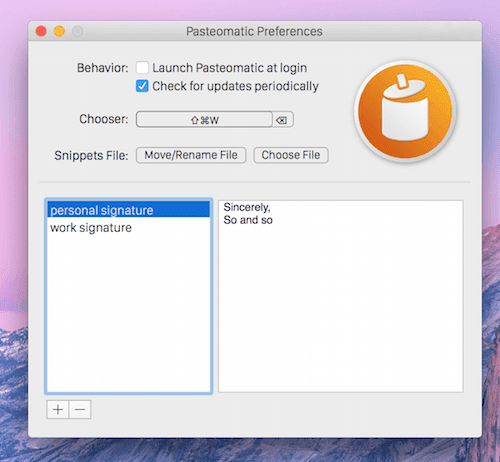Minimize the Preferences window with yellow button
Image resolution: width=500 pixels, height=462 pixels.
click(59, 31)
